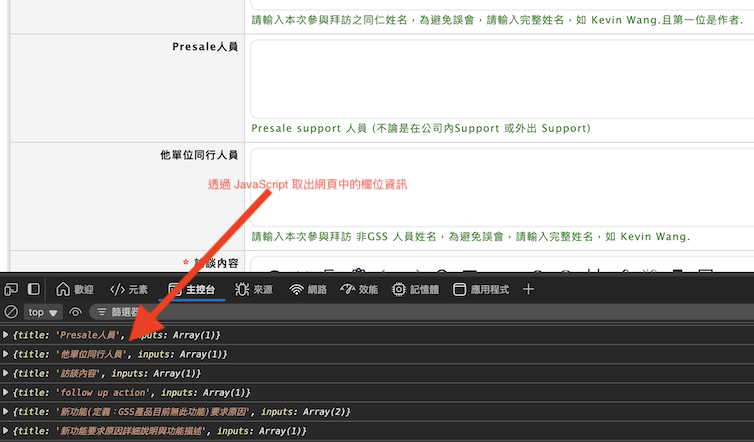The width and height of the screenshot is (754, 442).
Task: Select the 主控台 console tab
Action: click(x=191, y=289)
